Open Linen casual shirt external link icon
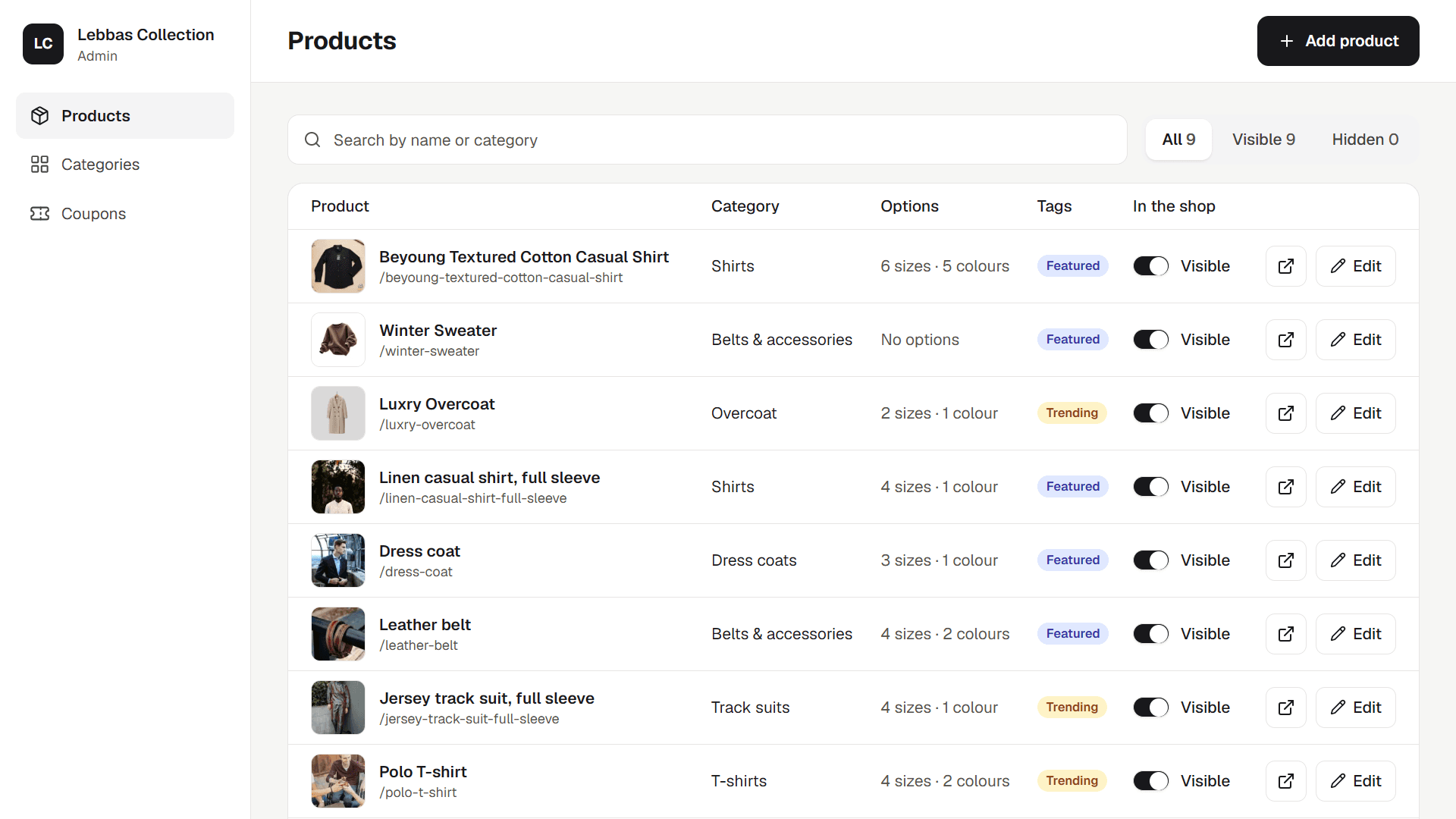Image resolution: width=1456 pixels, height=819 pixels. [x=1286, y=487]
